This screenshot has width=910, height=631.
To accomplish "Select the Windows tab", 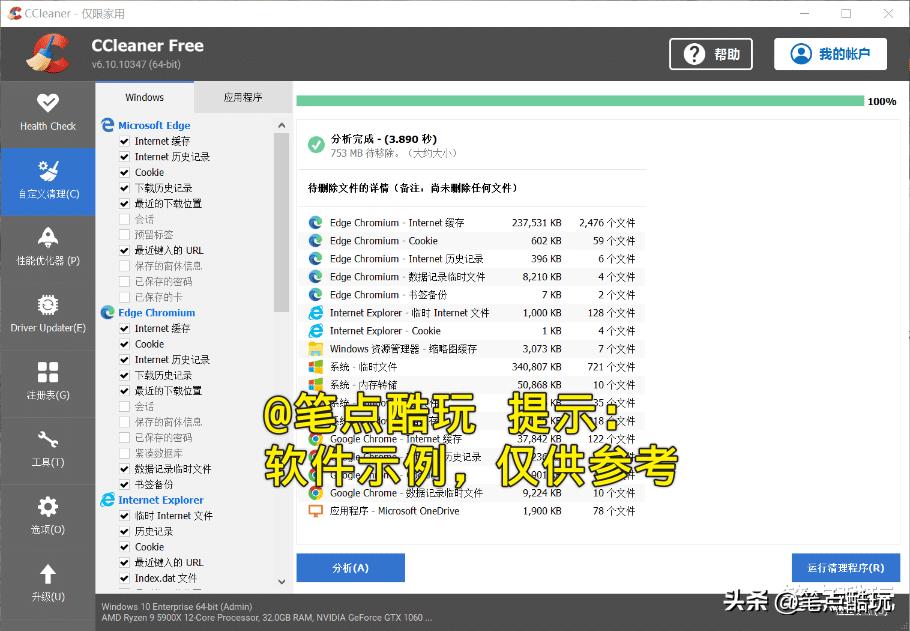I will 144,97.
